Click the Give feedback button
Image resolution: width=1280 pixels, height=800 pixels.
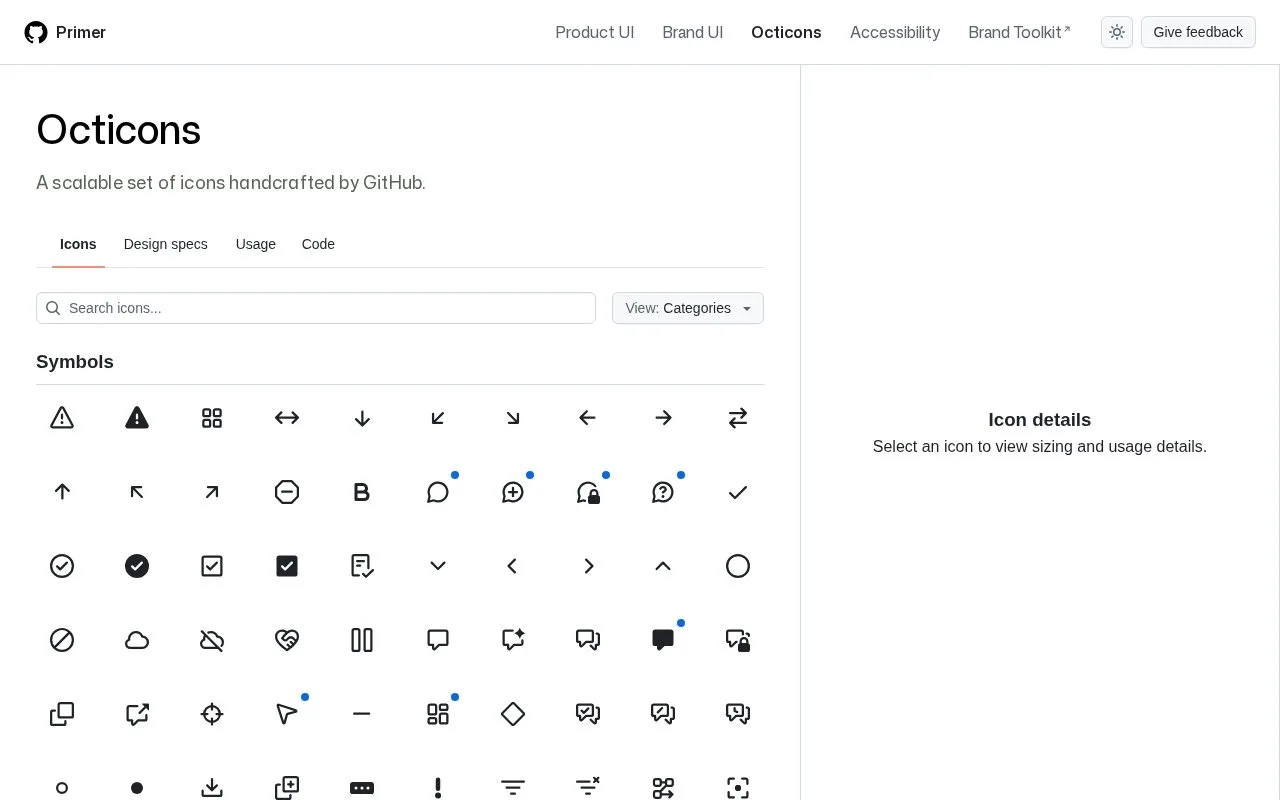click(1198, 32)
